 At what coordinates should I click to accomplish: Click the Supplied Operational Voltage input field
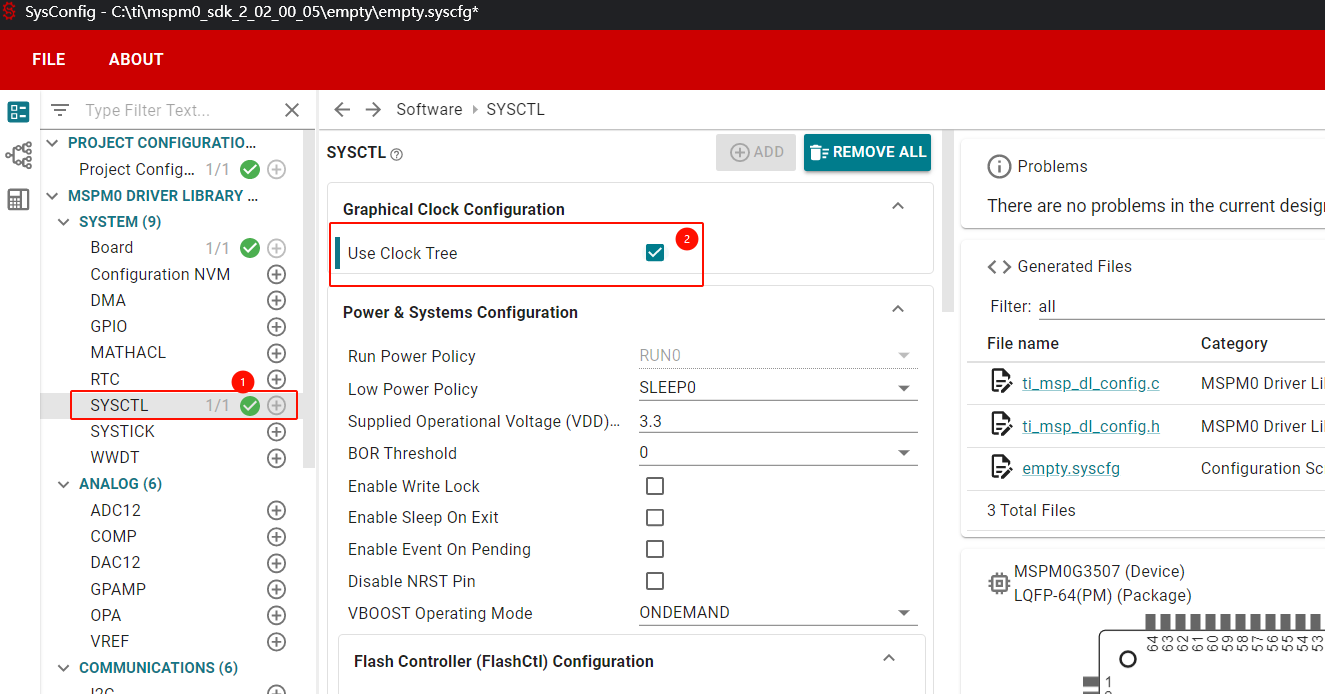coord(777,421)
